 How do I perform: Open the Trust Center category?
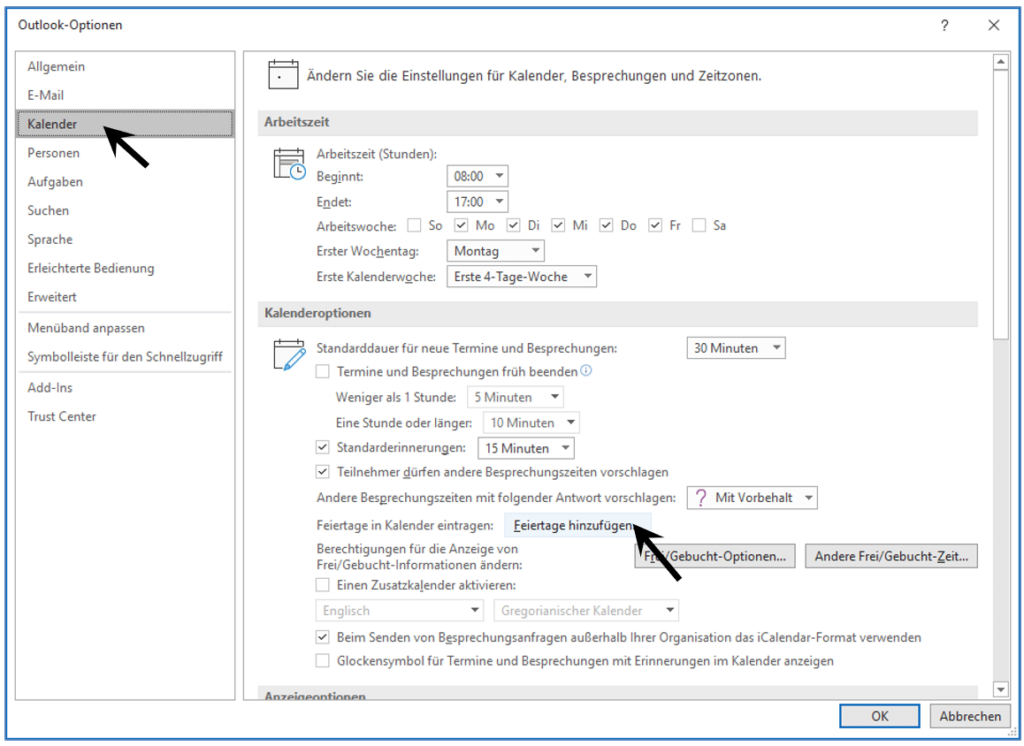(125, 416)
